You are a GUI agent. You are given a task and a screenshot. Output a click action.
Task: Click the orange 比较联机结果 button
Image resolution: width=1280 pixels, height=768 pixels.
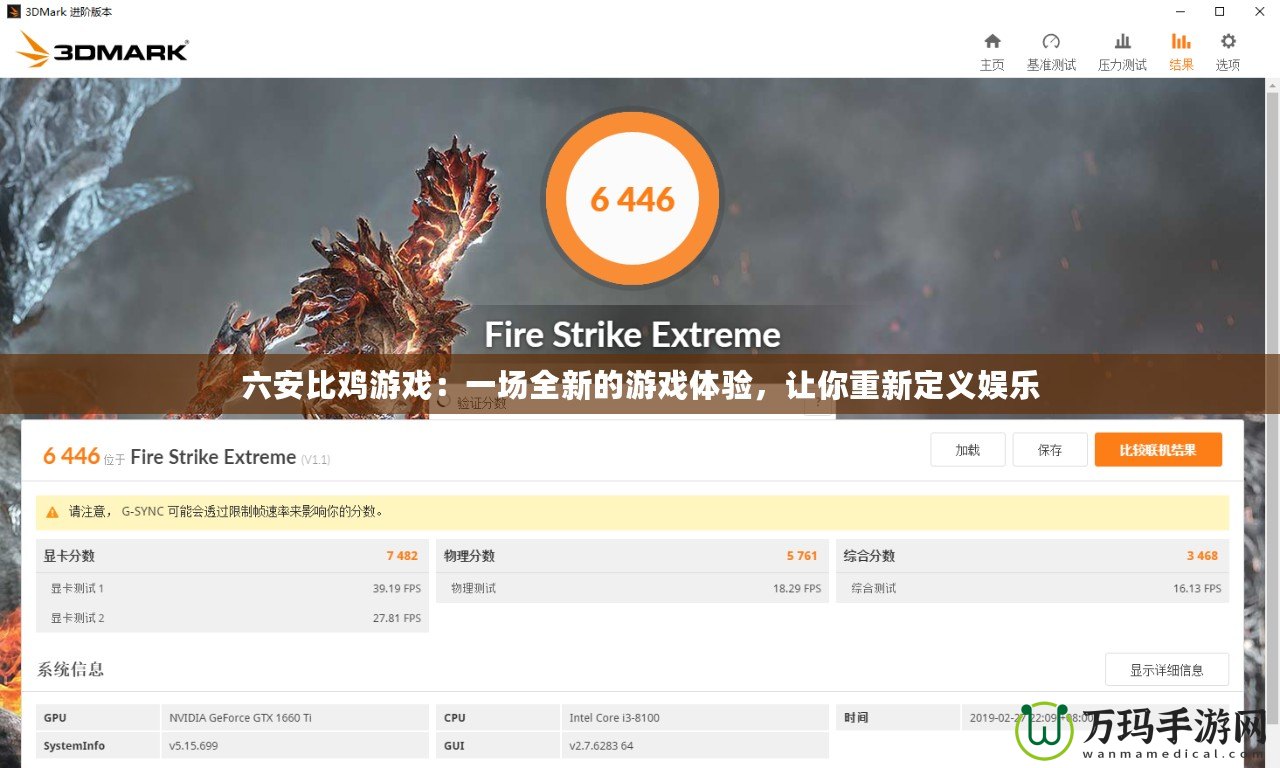(1158, 450)
